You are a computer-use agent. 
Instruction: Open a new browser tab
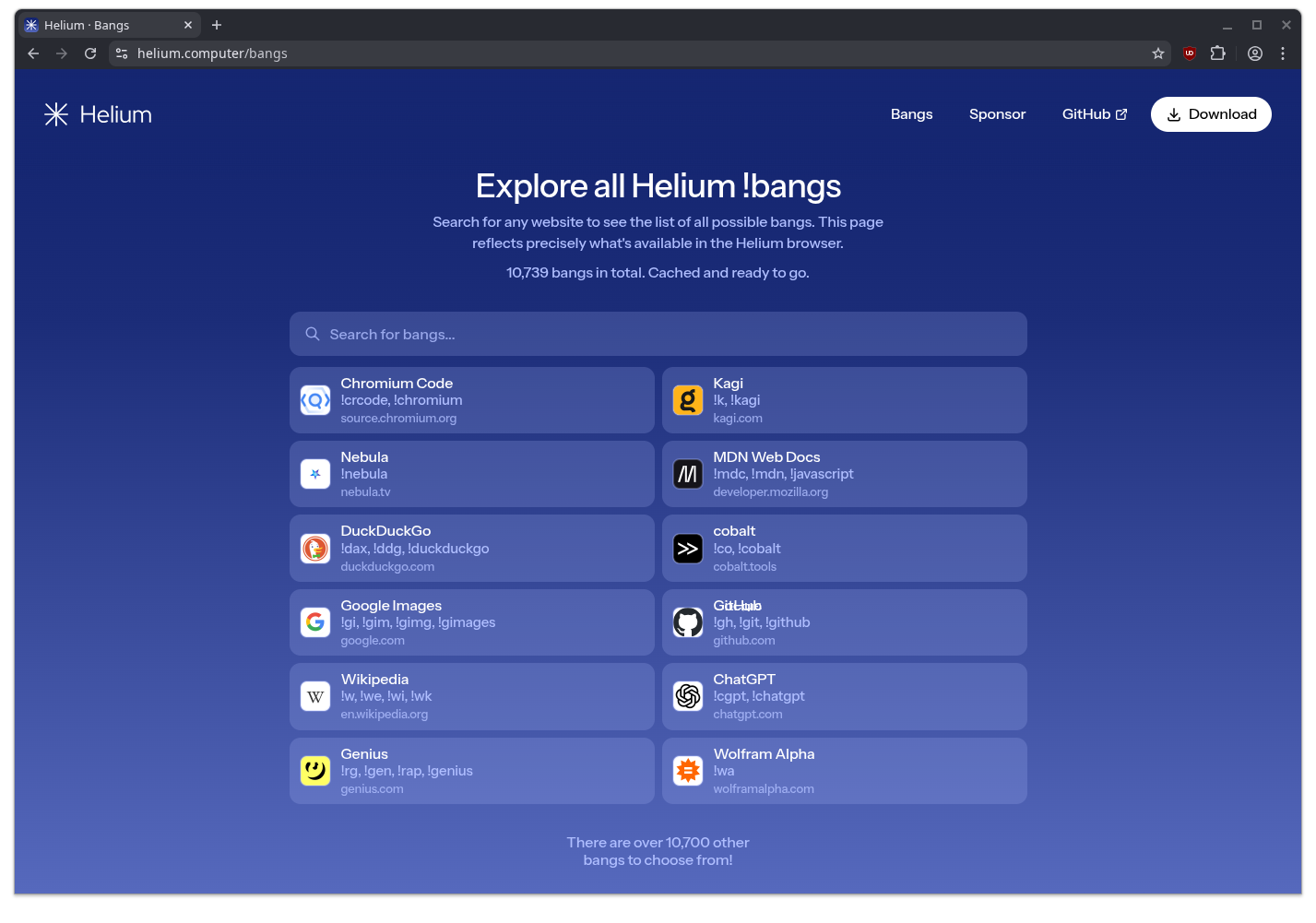pos(217,25)
